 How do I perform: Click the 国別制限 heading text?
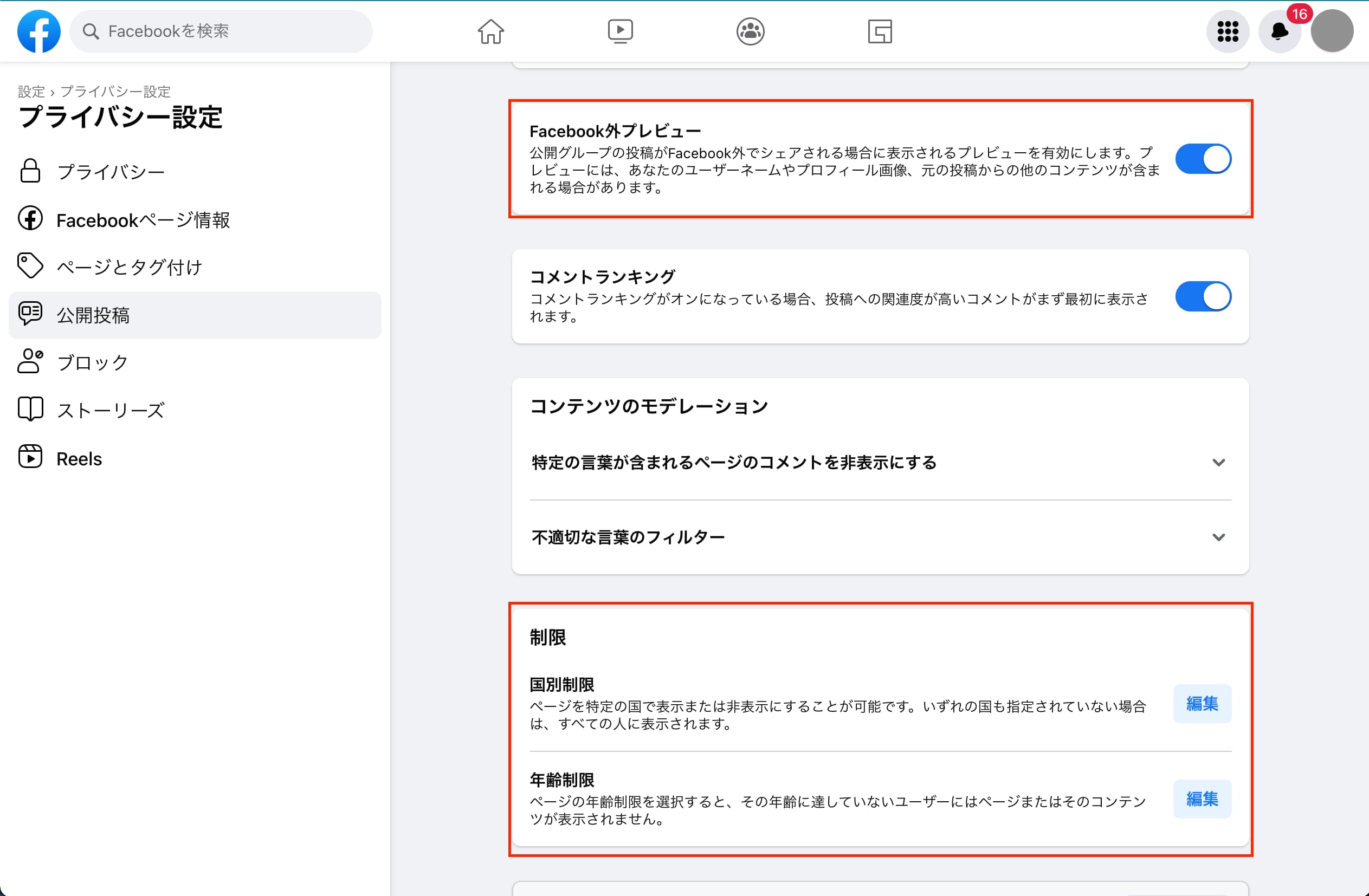[x=562, y=684]
